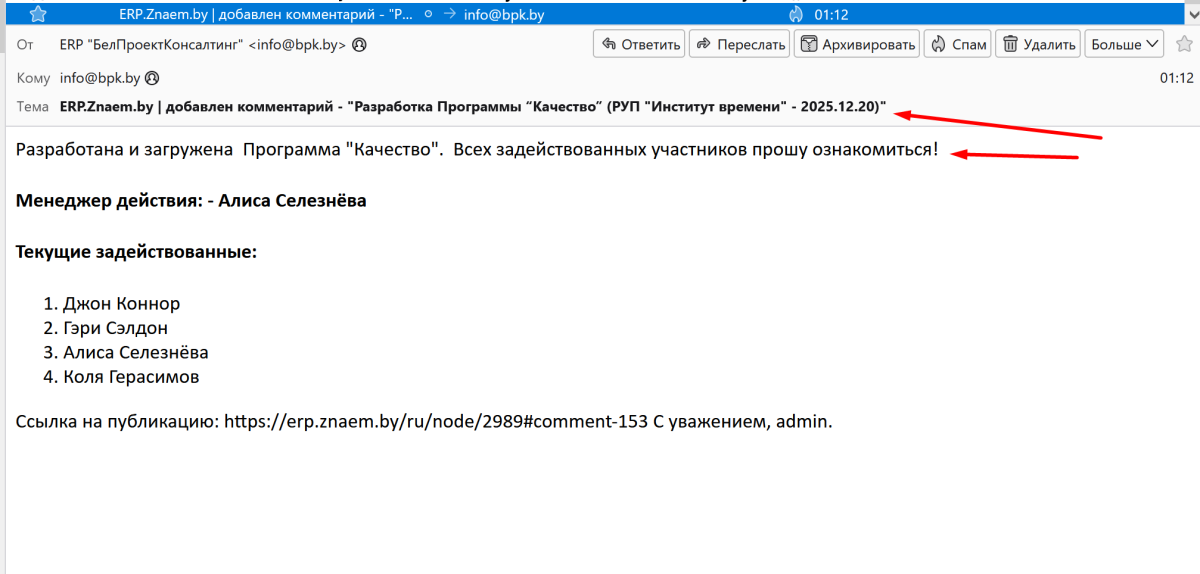Click sender contact icon after info@bpk.by in От

click(359, 45)
